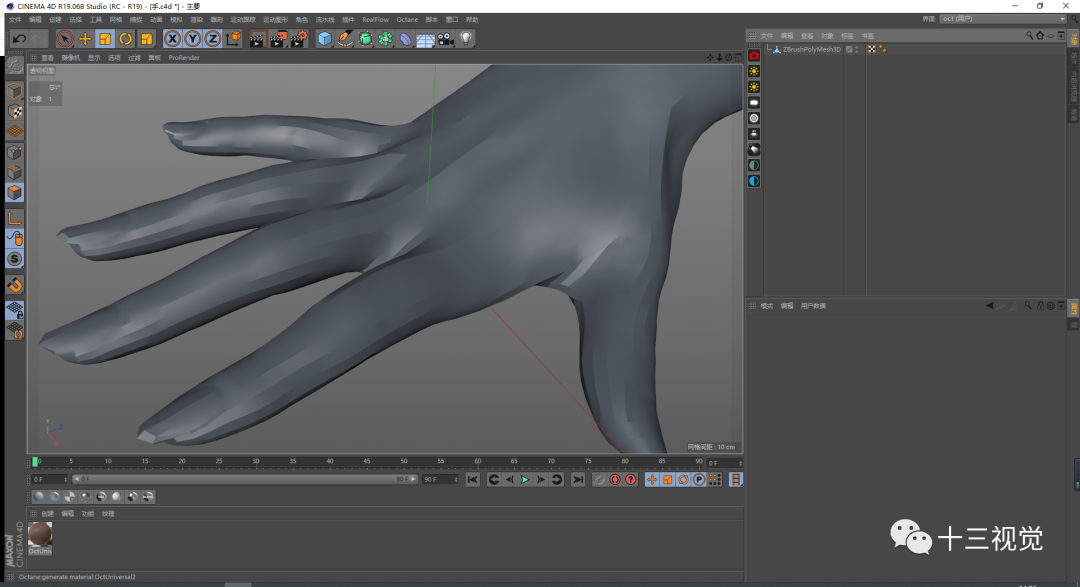Toggle ZBrushPolyMesh3D visibility dots
The width and height of the screenshot is (1080, 587).
click(857, 50)
